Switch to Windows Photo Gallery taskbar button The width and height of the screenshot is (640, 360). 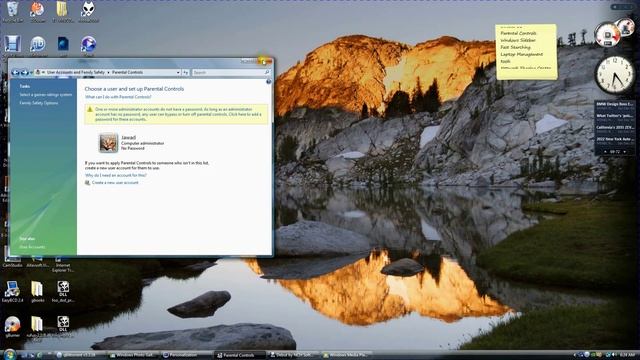pos(133,355)
